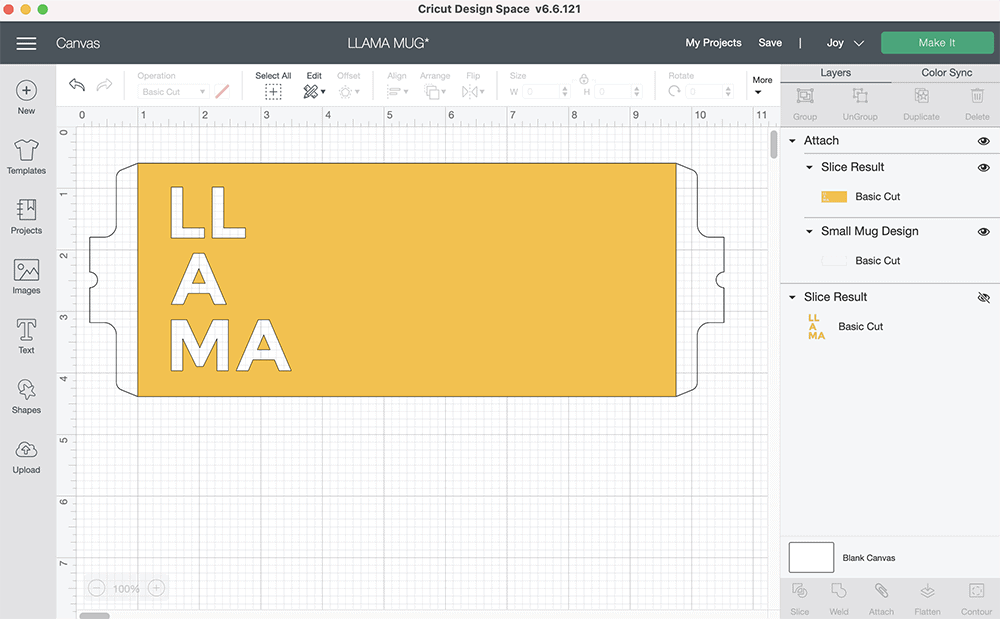
Task: Click the rotate stepper arrows
Action: (728, 92)
